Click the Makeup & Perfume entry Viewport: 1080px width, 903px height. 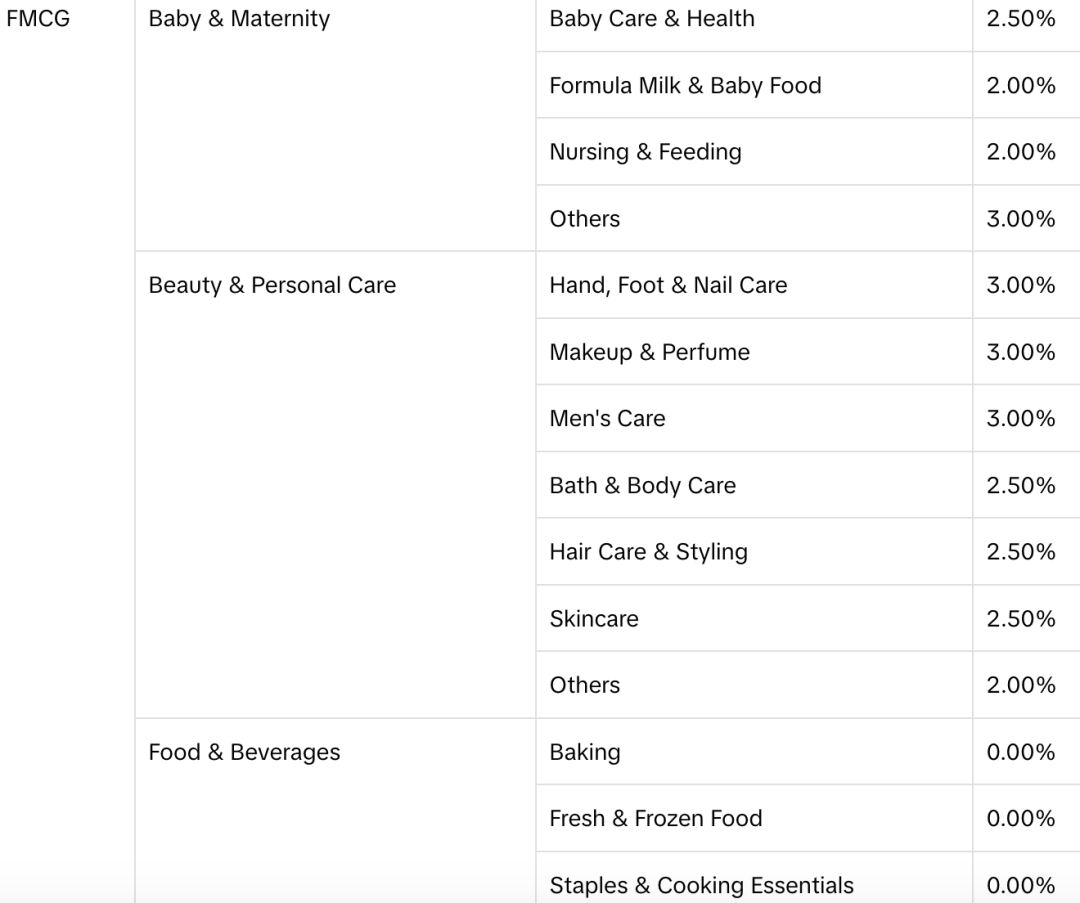pyautogui.click(x=649, y=352)
